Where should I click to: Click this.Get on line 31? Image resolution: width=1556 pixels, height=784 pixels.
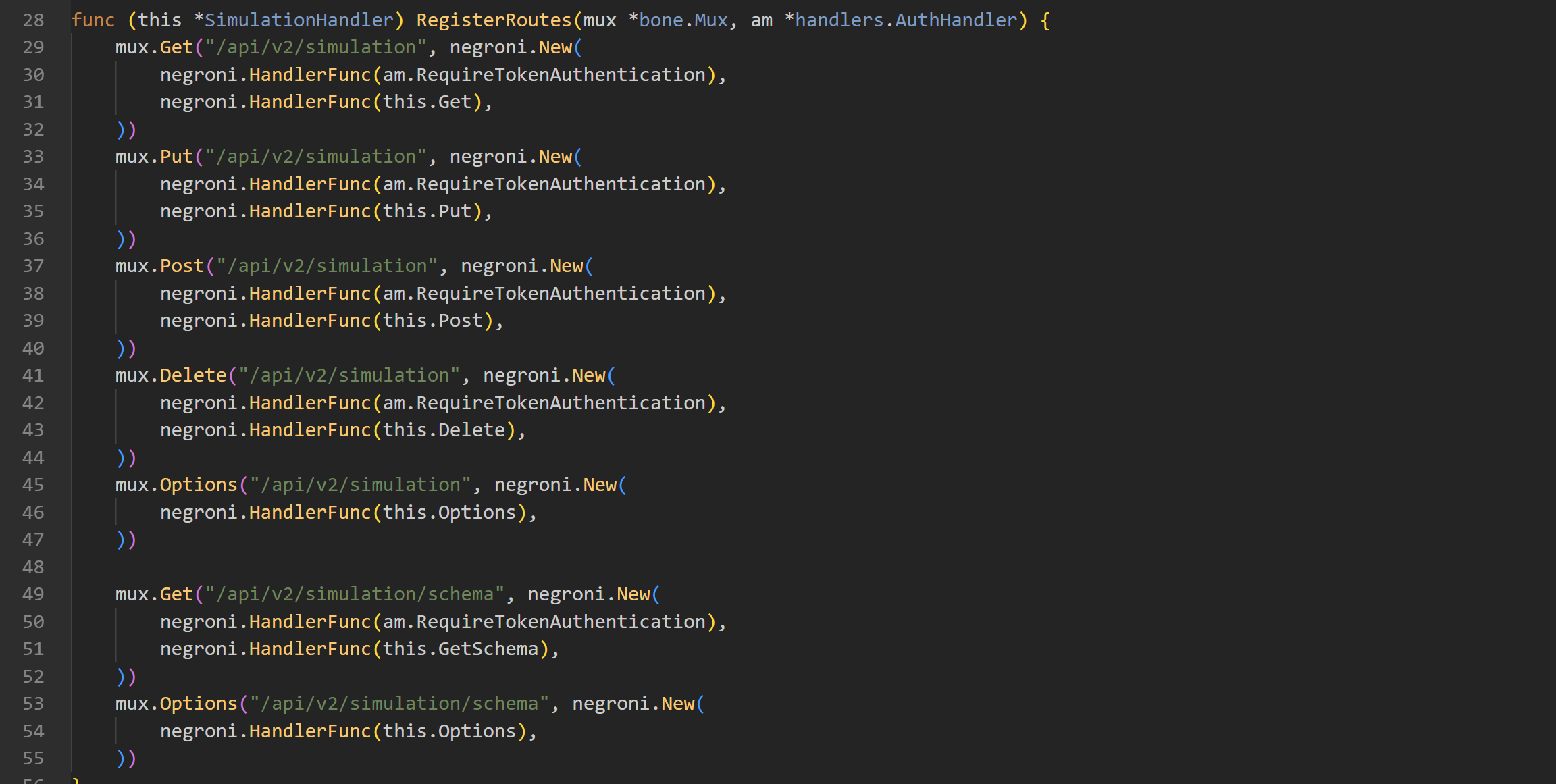[427, 102]
